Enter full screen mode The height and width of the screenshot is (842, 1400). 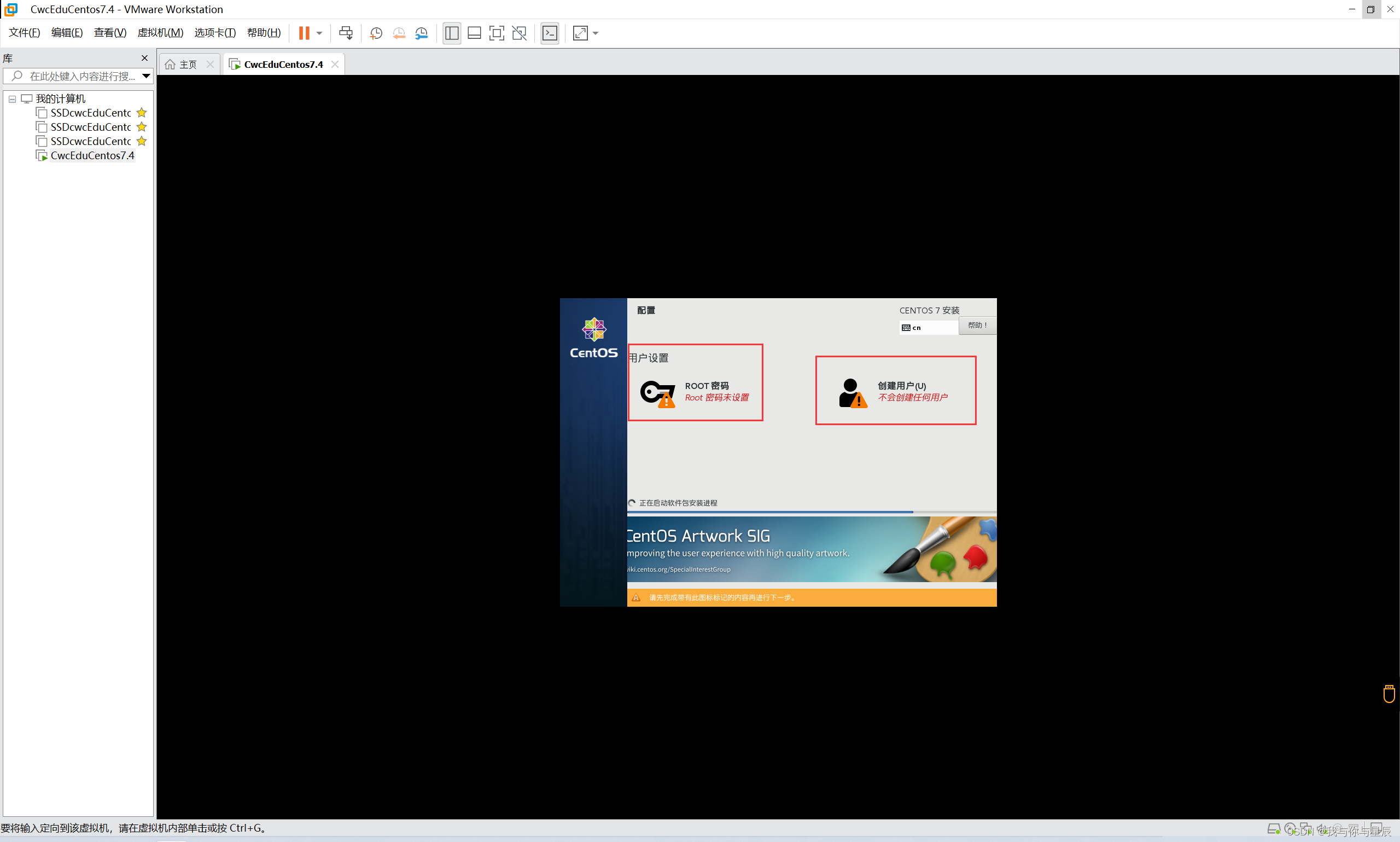[x=496, y=33]
